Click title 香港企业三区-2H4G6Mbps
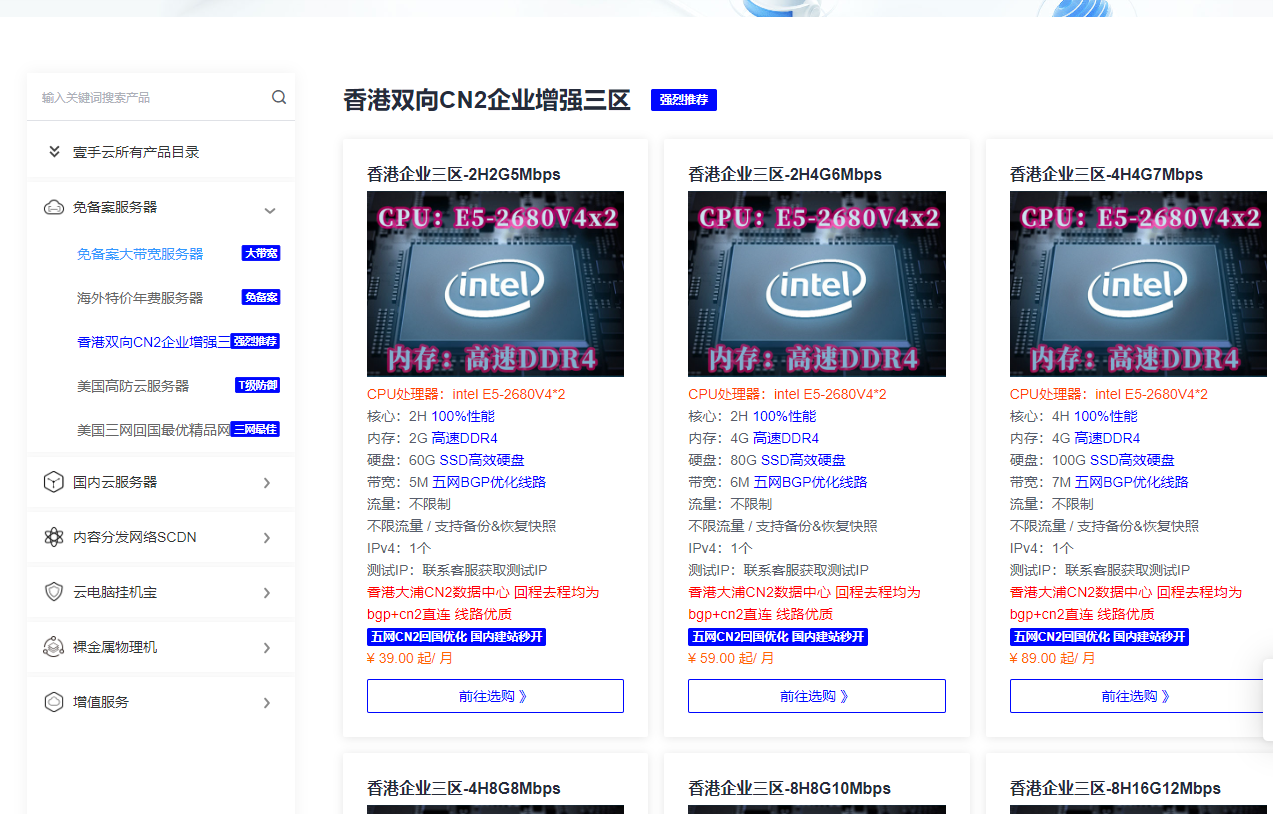1273x814 pixels. [x=785, y=174]
